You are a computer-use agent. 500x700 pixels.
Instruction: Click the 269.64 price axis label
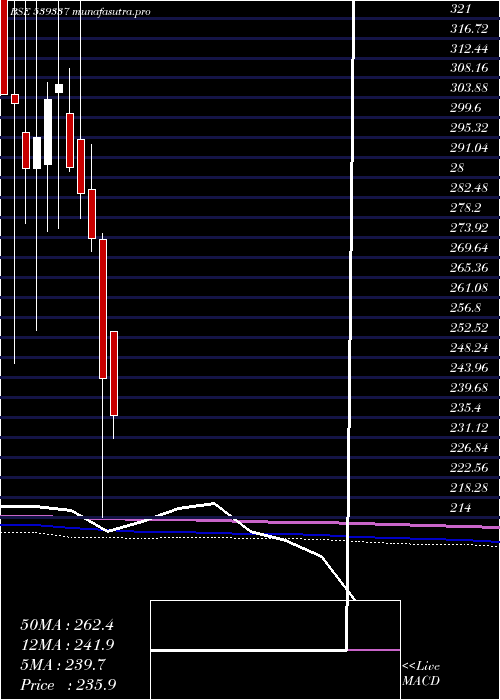click(x=469, y=248)
